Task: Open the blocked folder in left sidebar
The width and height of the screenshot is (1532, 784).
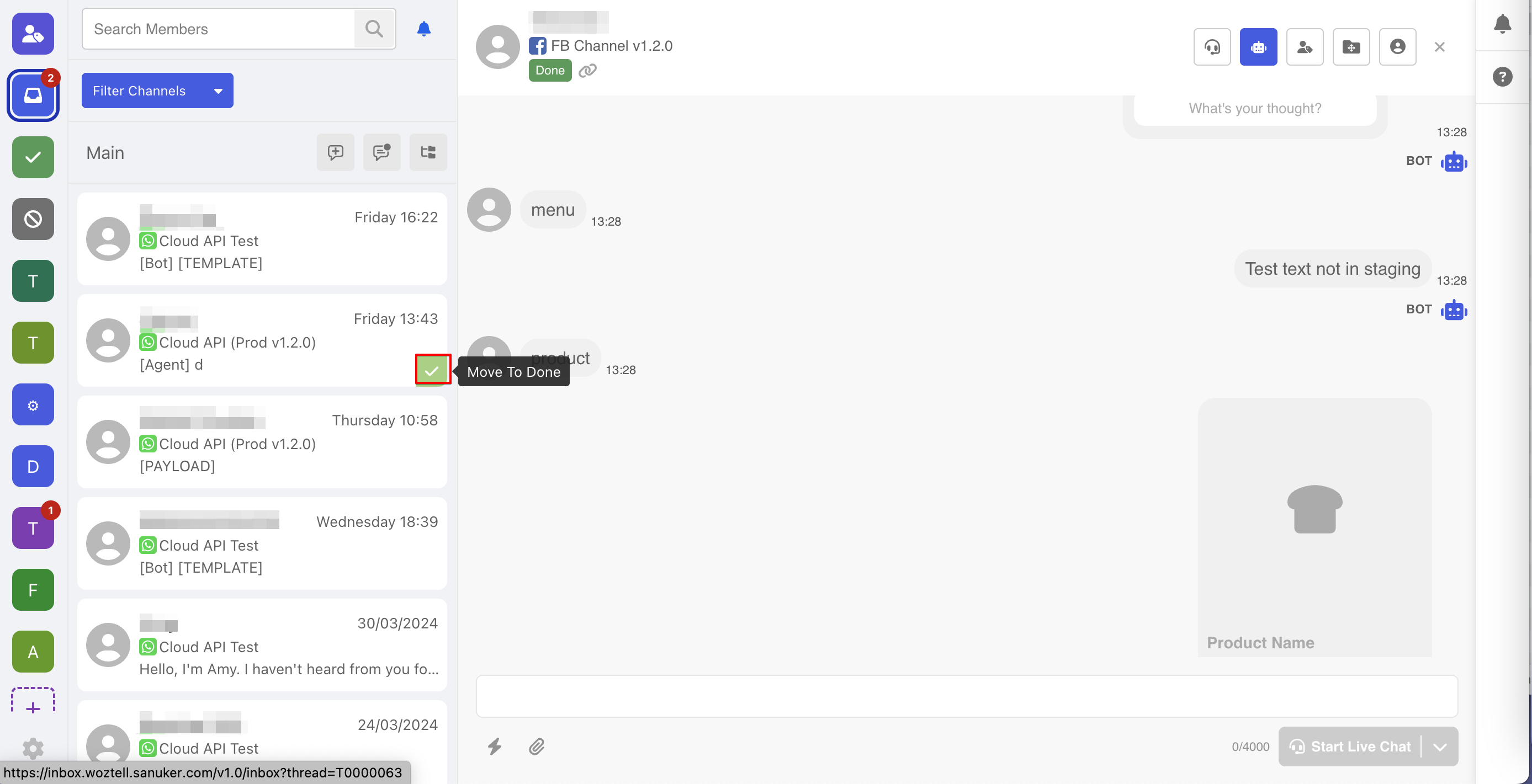Action: [33, 218]
